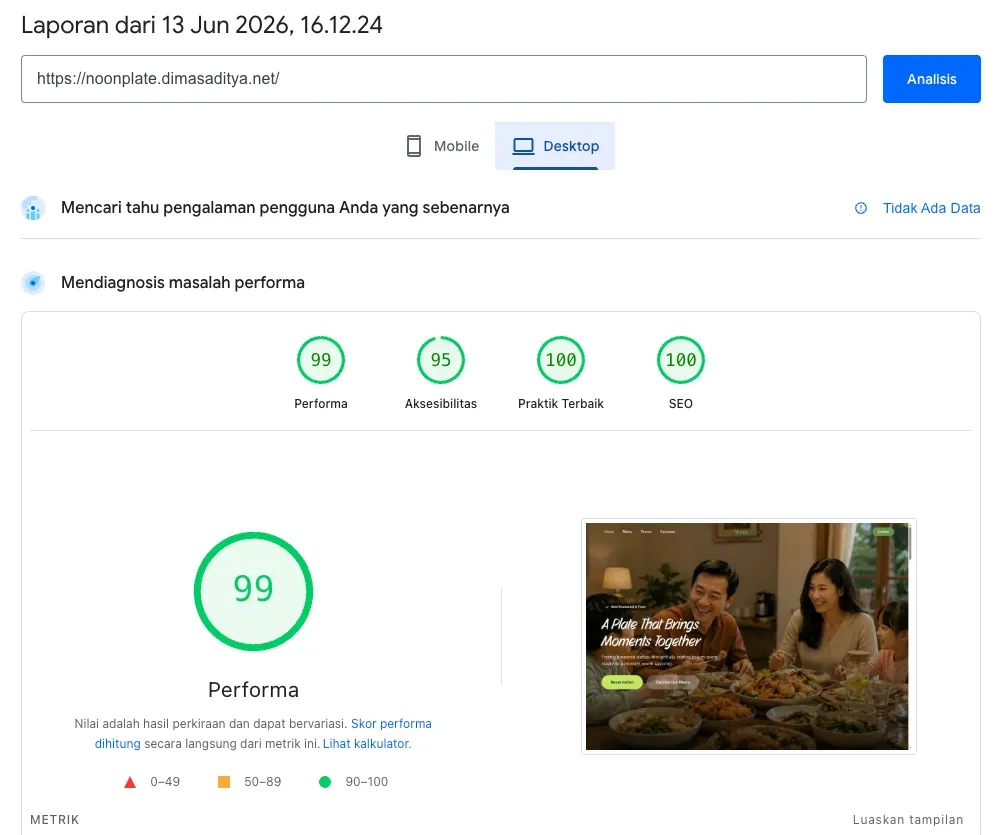
Task: Expand view with Luaskan tampilan
Action: [x=907, y=820]
